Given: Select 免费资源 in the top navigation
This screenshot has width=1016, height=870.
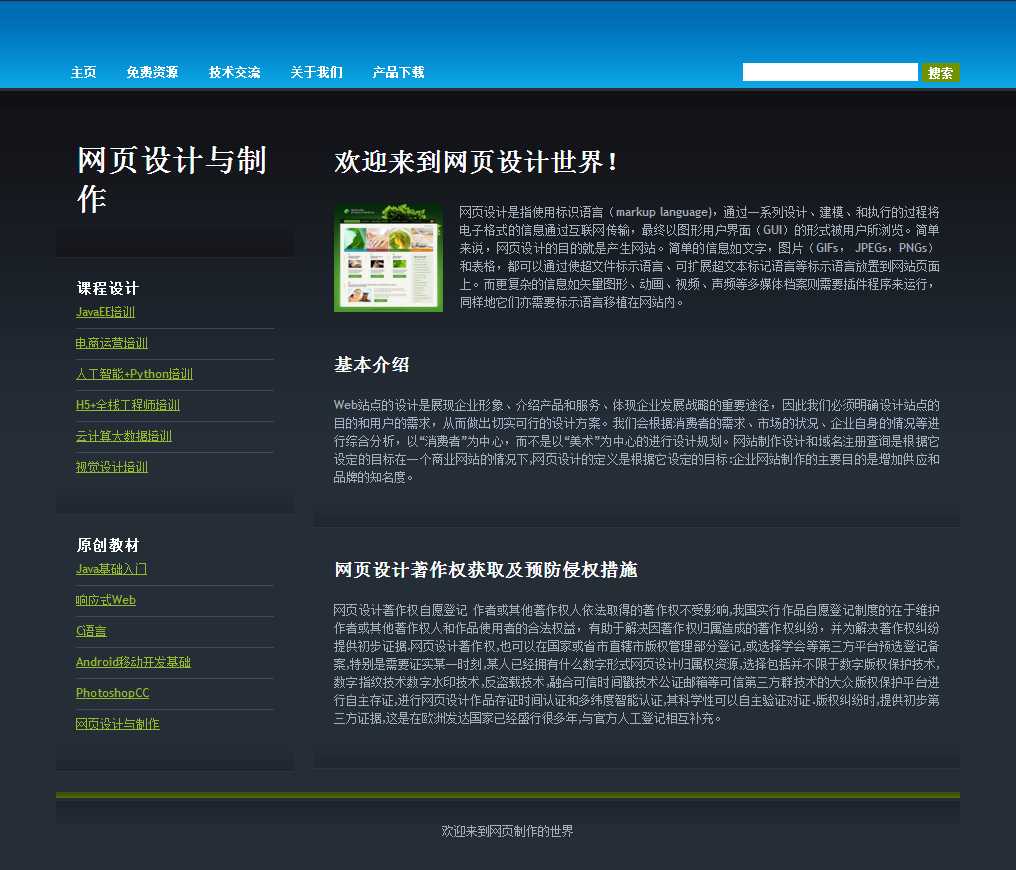Looking at the screenshot, I should tap(152, 72).
